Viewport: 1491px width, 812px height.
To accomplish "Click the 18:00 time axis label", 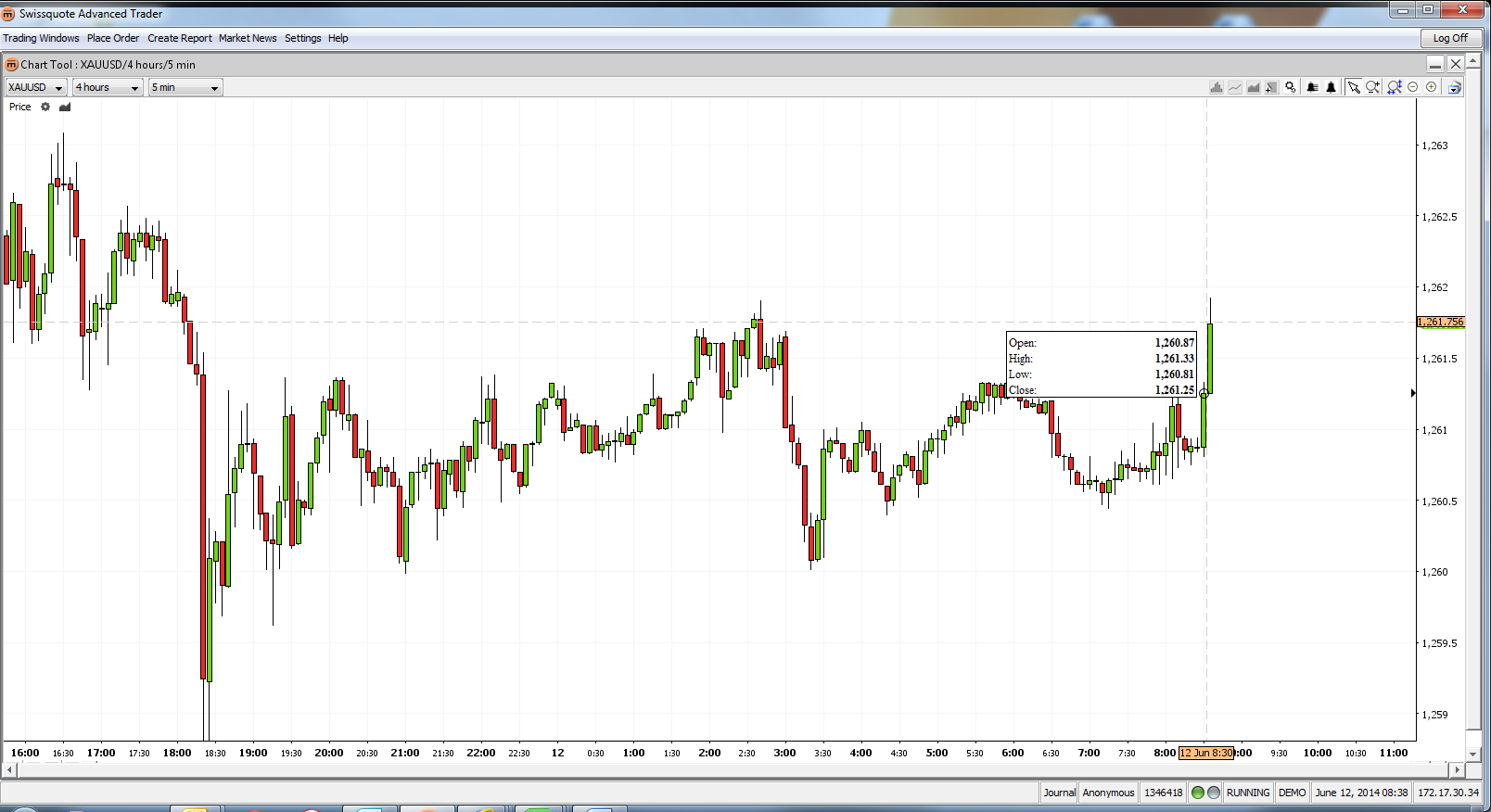I will pyautogui.click(x=177, y=753).
